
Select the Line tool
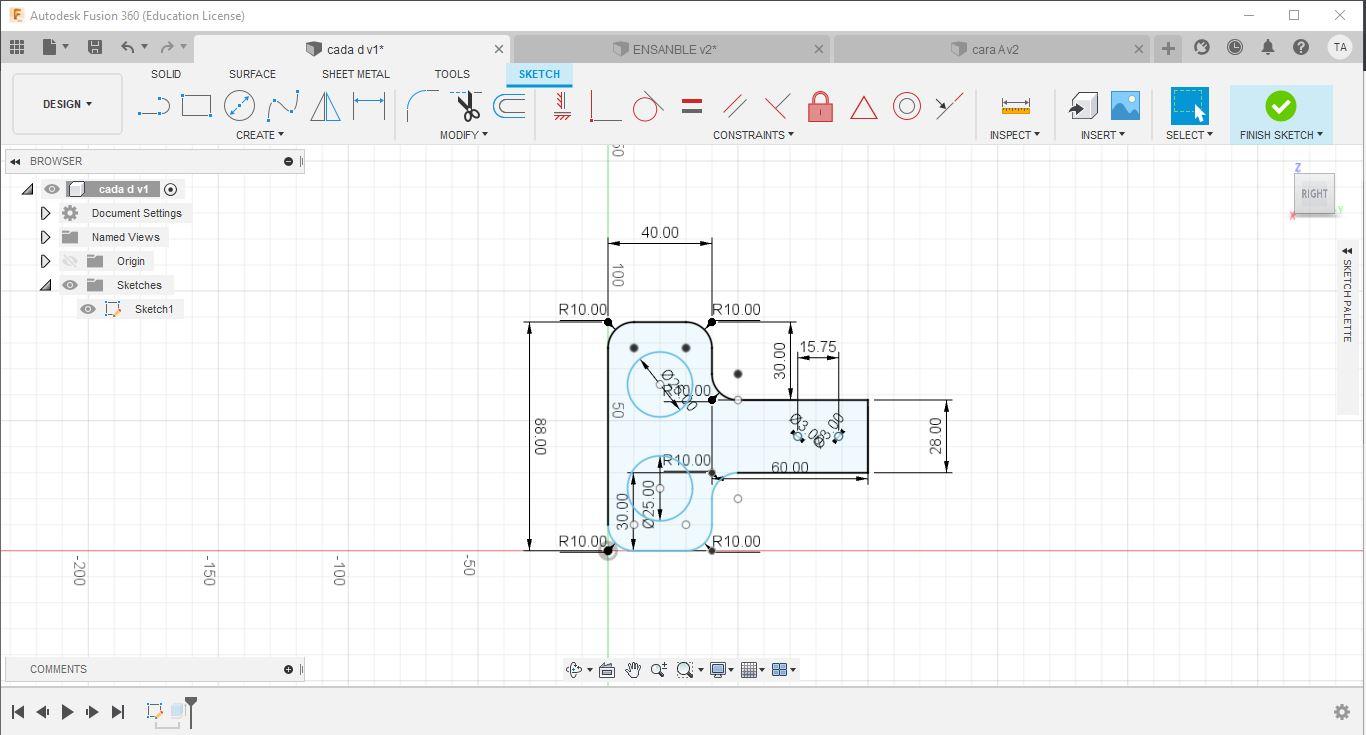pos(153,106)
